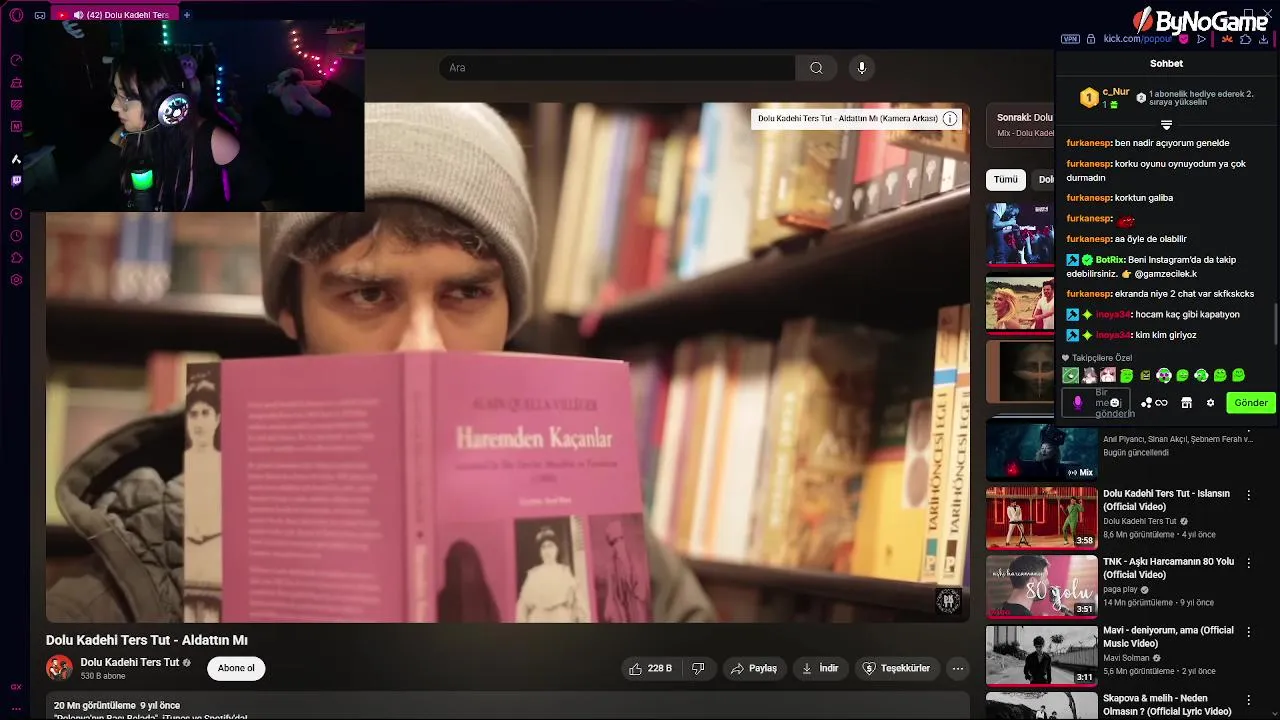Start voice search with microphone icon

(x=861, y=68)
